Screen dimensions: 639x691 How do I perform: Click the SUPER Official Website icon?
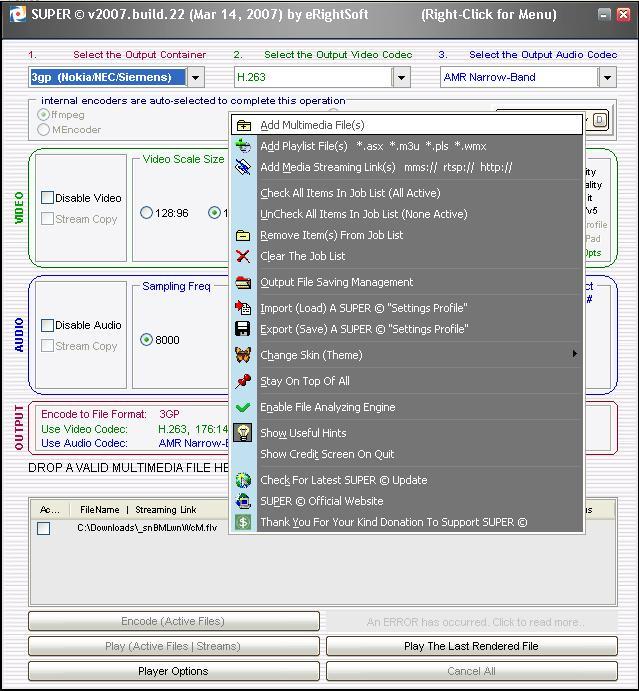click(243, 501)
